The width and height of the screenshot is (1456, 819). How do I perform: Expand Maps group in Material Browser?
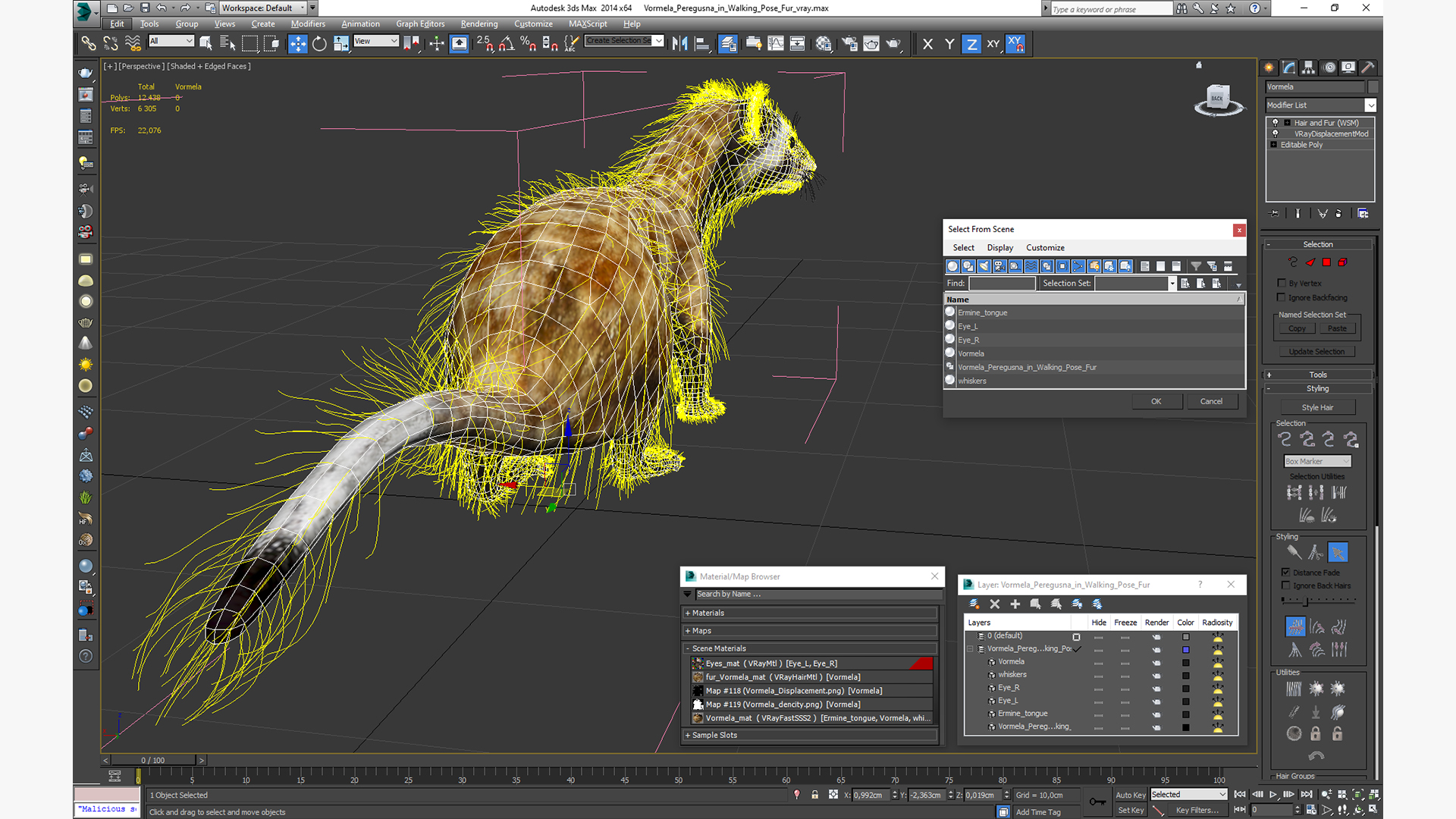pyautogui.click(x=811, y=631)
